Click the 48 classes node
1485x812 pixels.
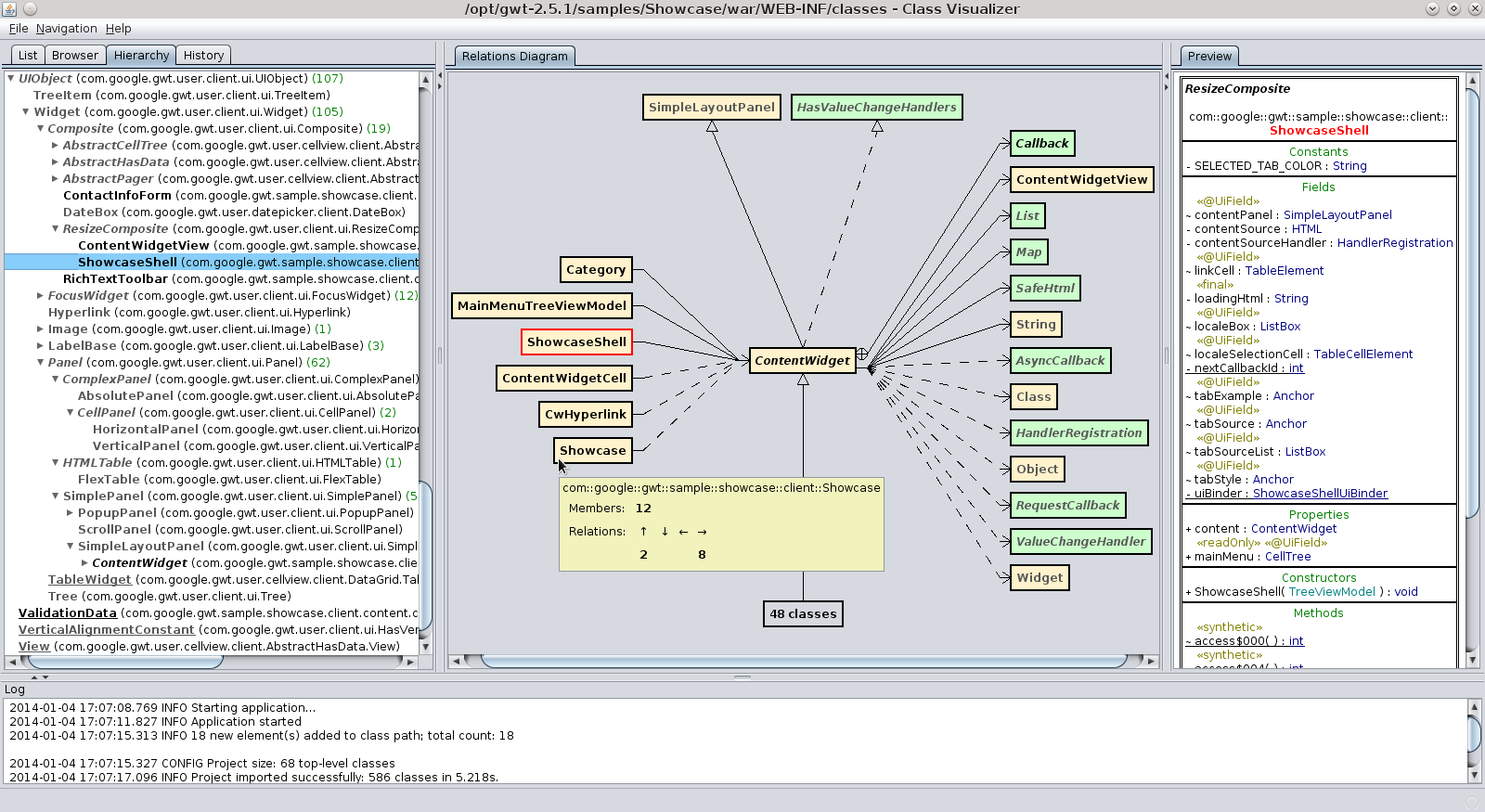[x=803, y=614]
